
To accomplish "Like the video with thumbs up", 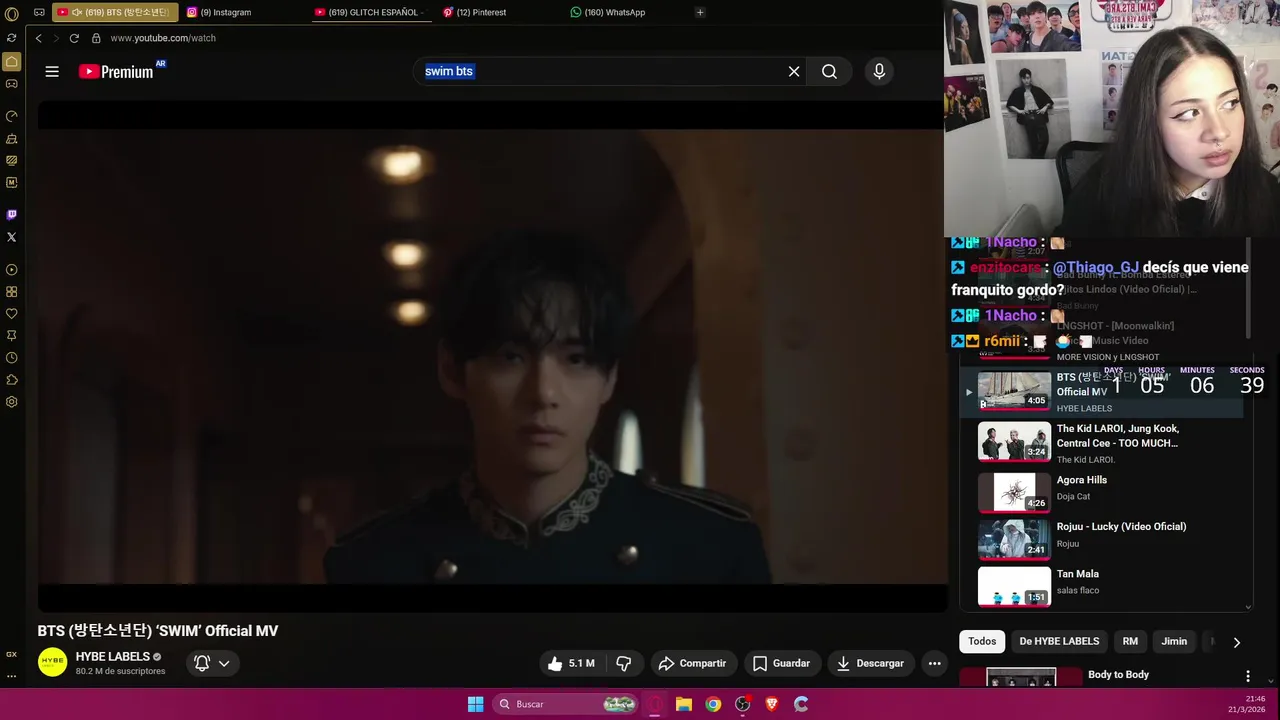I will [571, 663].
